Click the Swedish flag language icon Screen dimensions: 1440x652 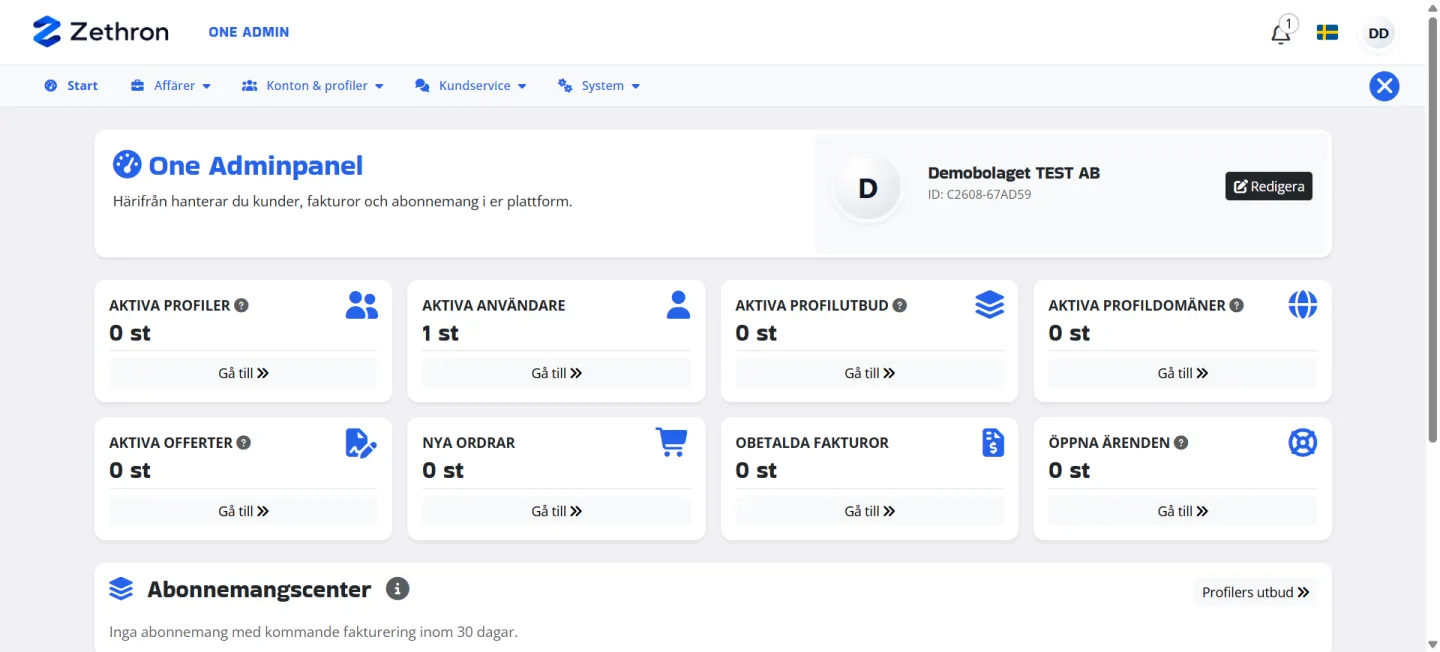[x=1327, y=33]
